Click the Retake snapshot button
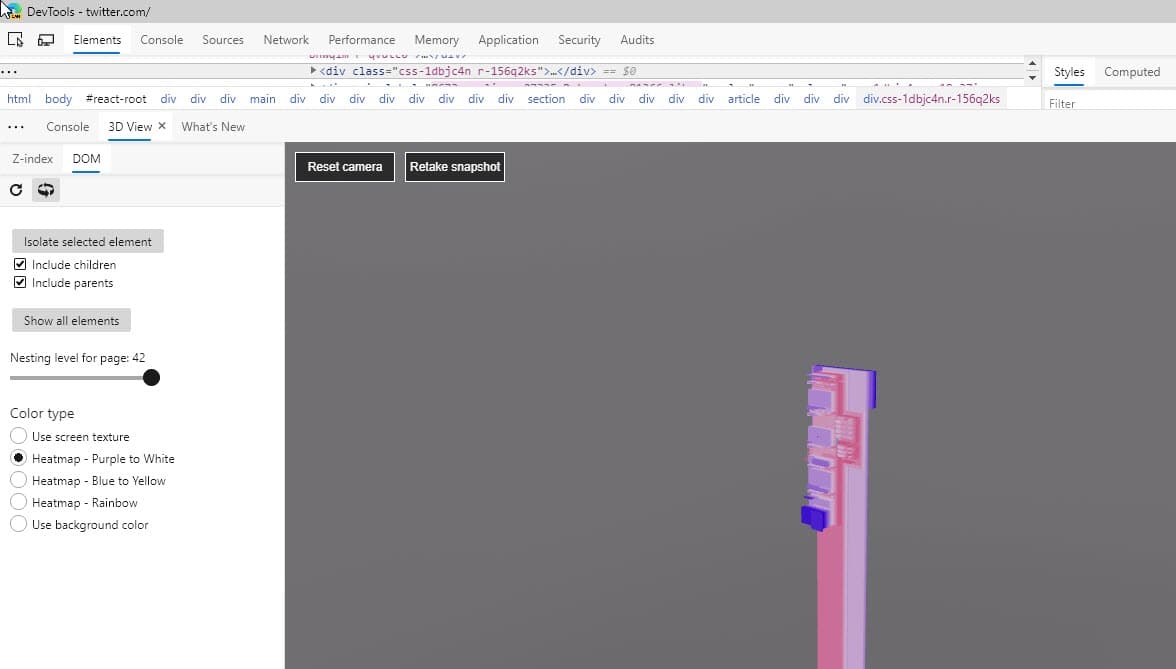 point(454,166)
